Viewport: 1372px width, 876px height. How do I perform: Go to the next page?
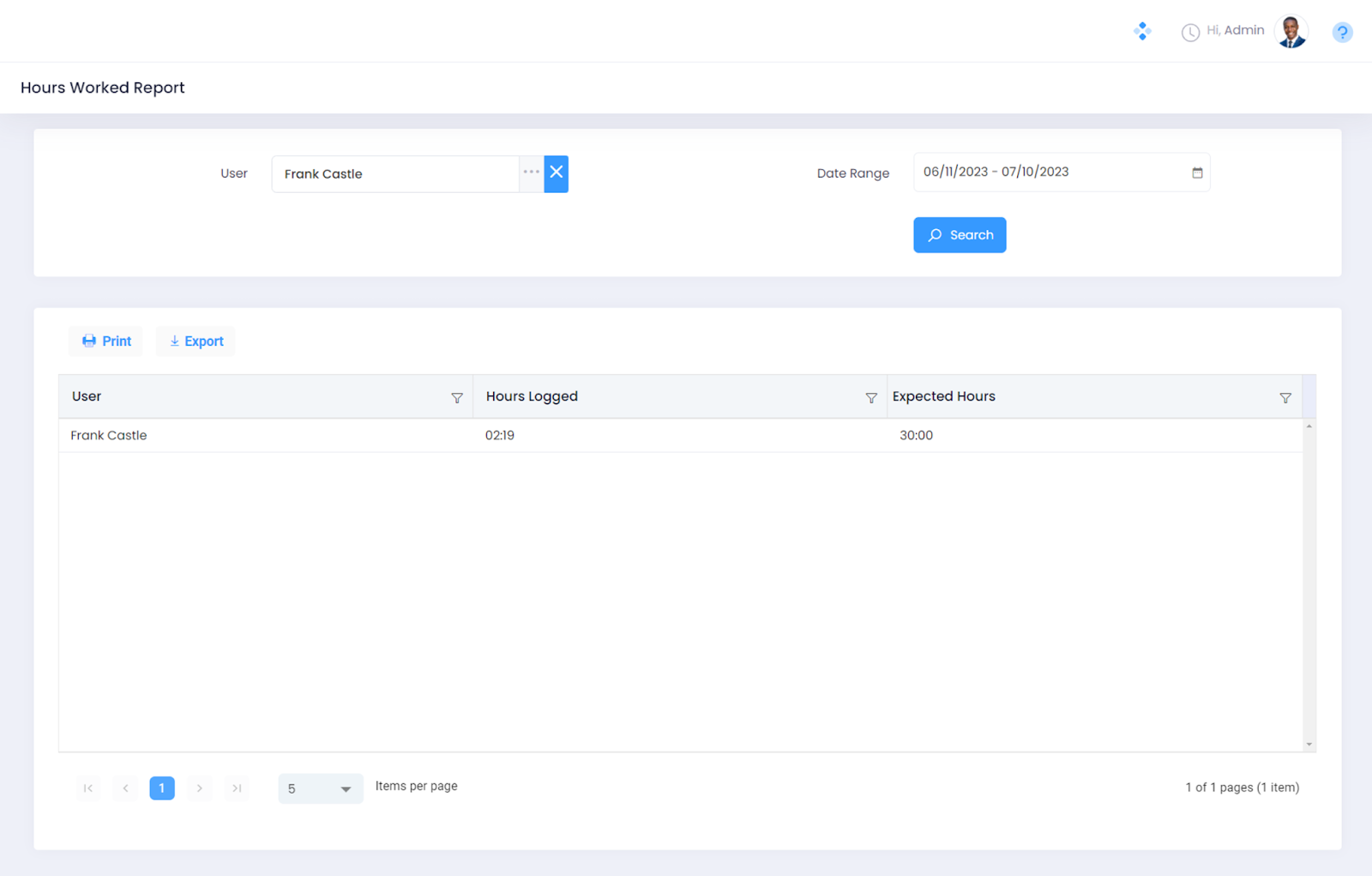click(199, 788)
